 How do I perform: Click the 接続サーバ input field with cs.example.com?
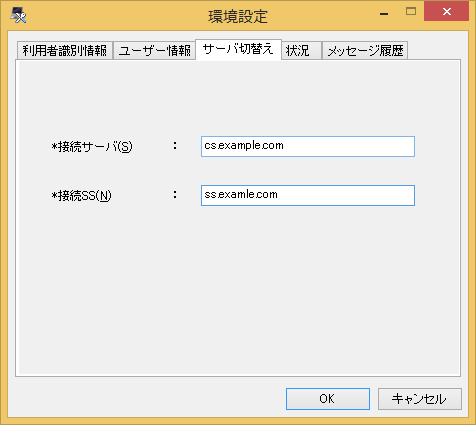pyautogui.click(x=308, y=146)
